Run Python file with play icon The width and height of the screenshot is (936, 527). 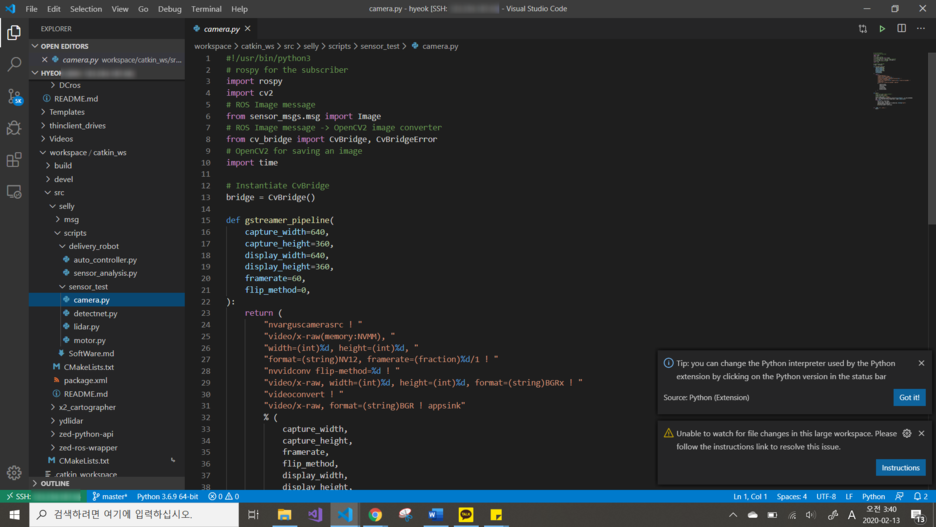(x=882, y=29)
